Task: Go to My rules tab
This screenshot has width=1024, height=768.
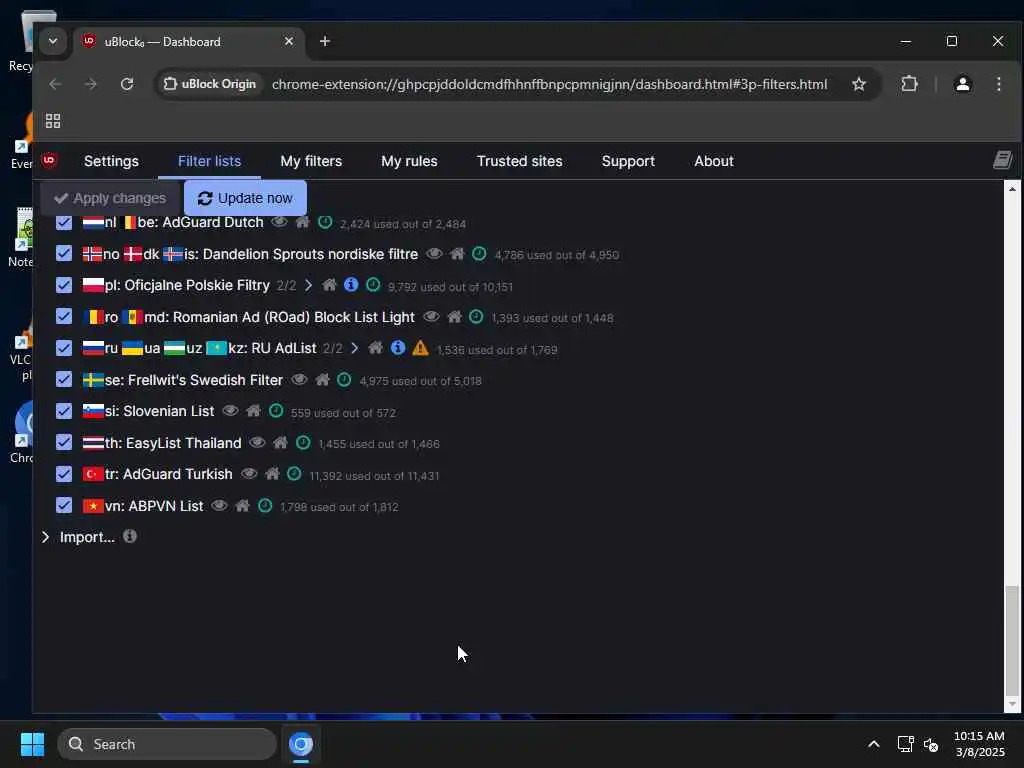Action: [409, 161]
